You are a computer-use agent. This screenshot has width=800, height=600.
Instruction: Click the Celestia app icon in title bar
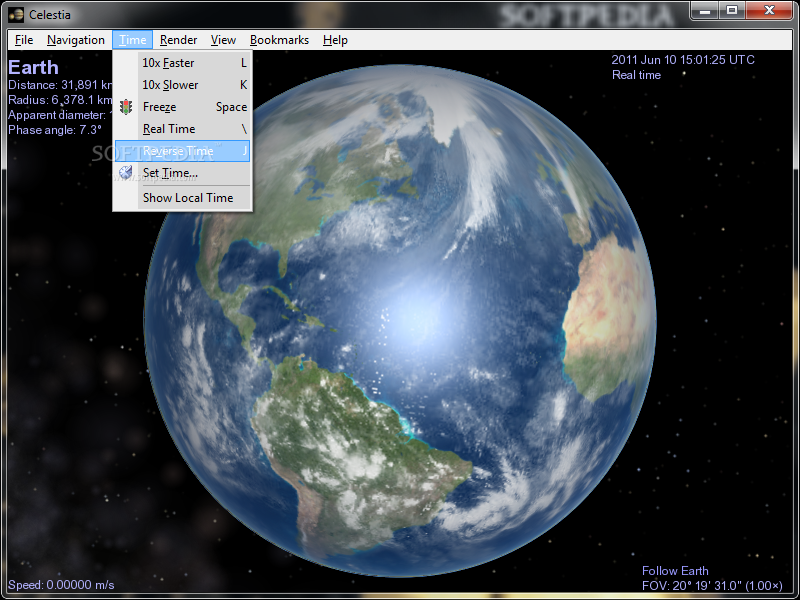(x=16, y=14)
